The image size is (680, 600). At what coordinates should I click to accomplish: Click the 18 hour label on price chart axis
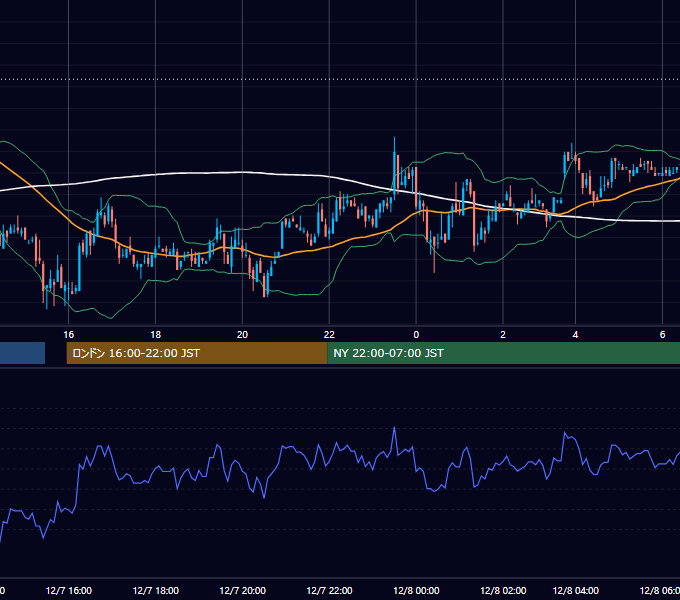click(155, 335)
